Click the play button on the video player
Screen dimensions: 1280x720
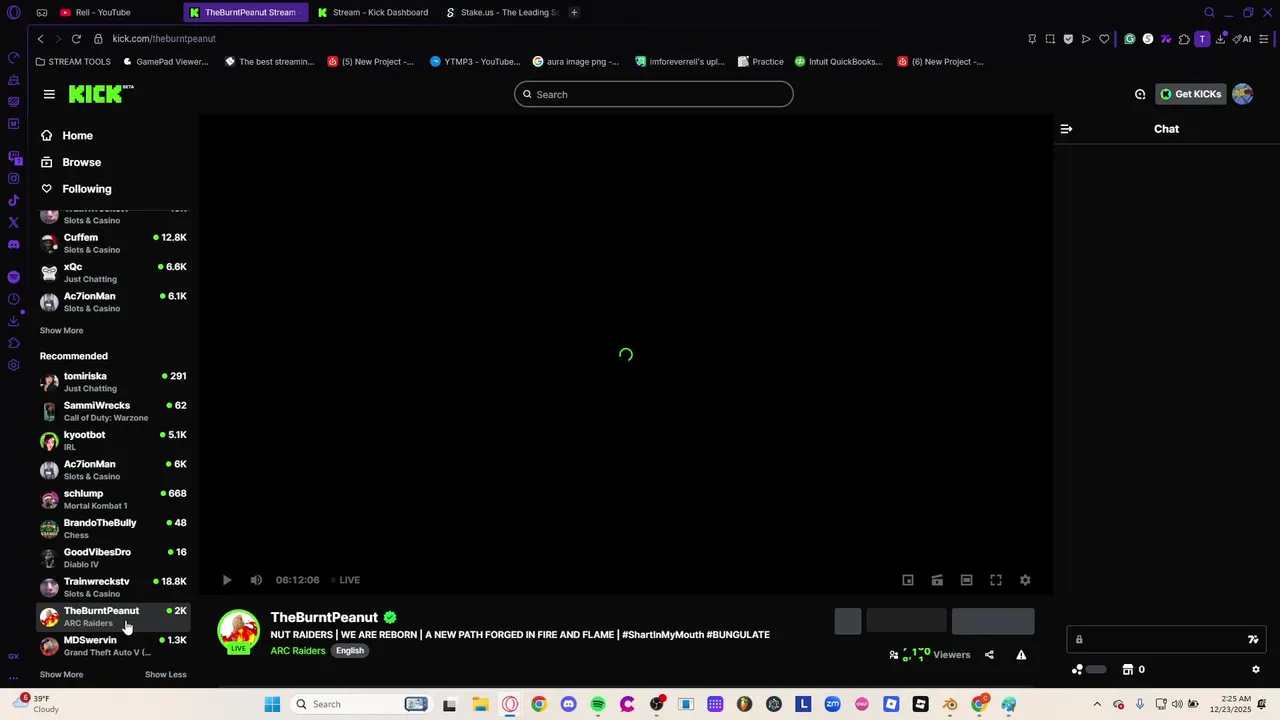pos(227,580)
